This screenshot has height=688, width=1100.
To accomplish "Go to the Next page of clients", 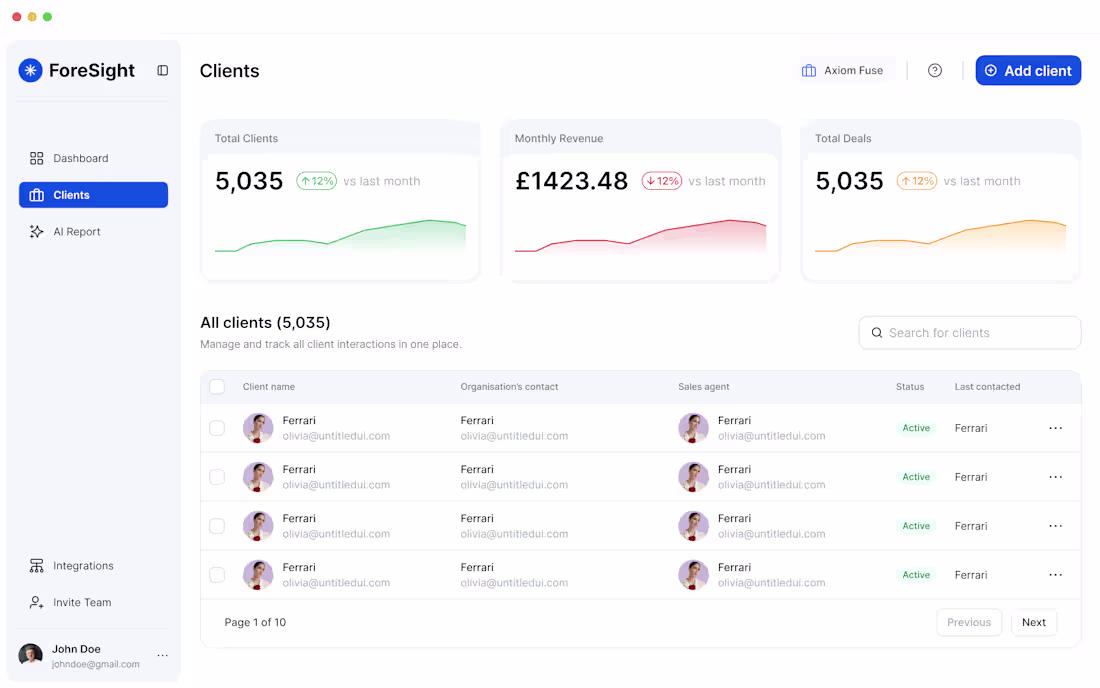I will pyautogui.click(x=1033, y=622).
